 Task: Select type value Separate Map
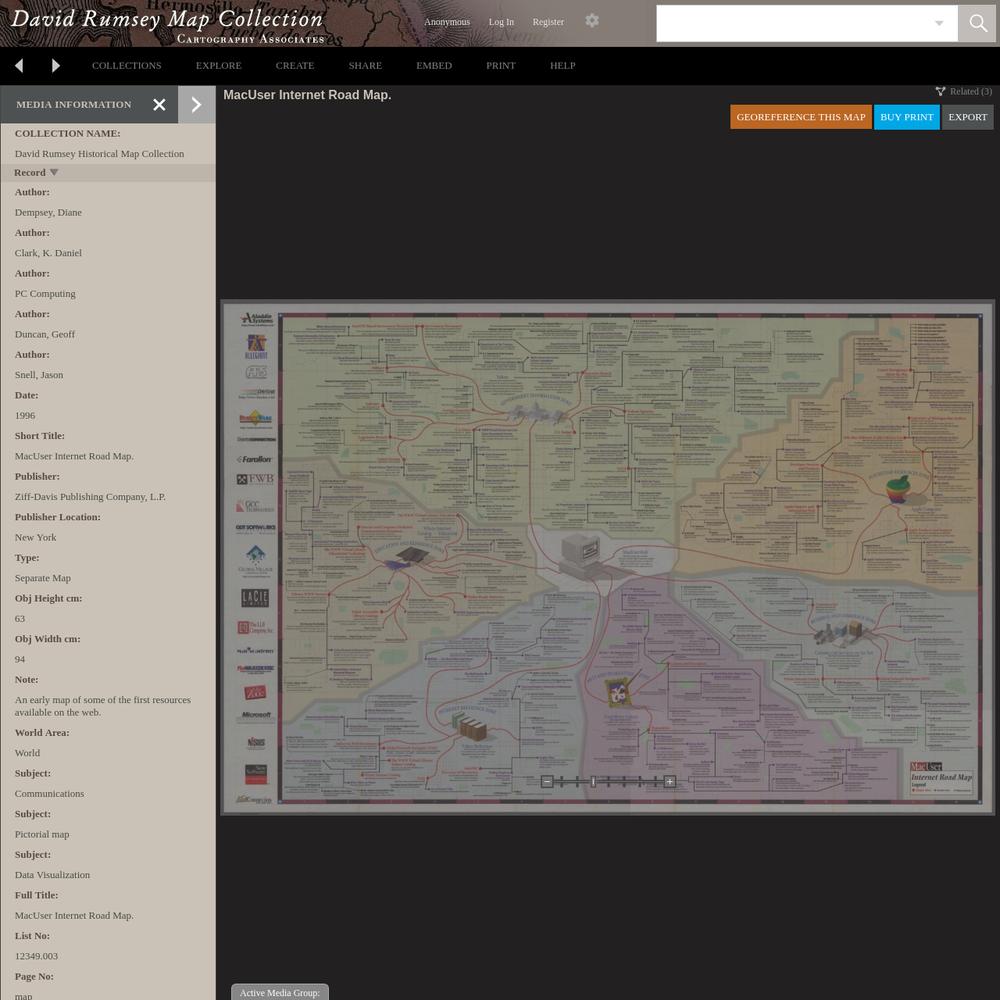43,578
